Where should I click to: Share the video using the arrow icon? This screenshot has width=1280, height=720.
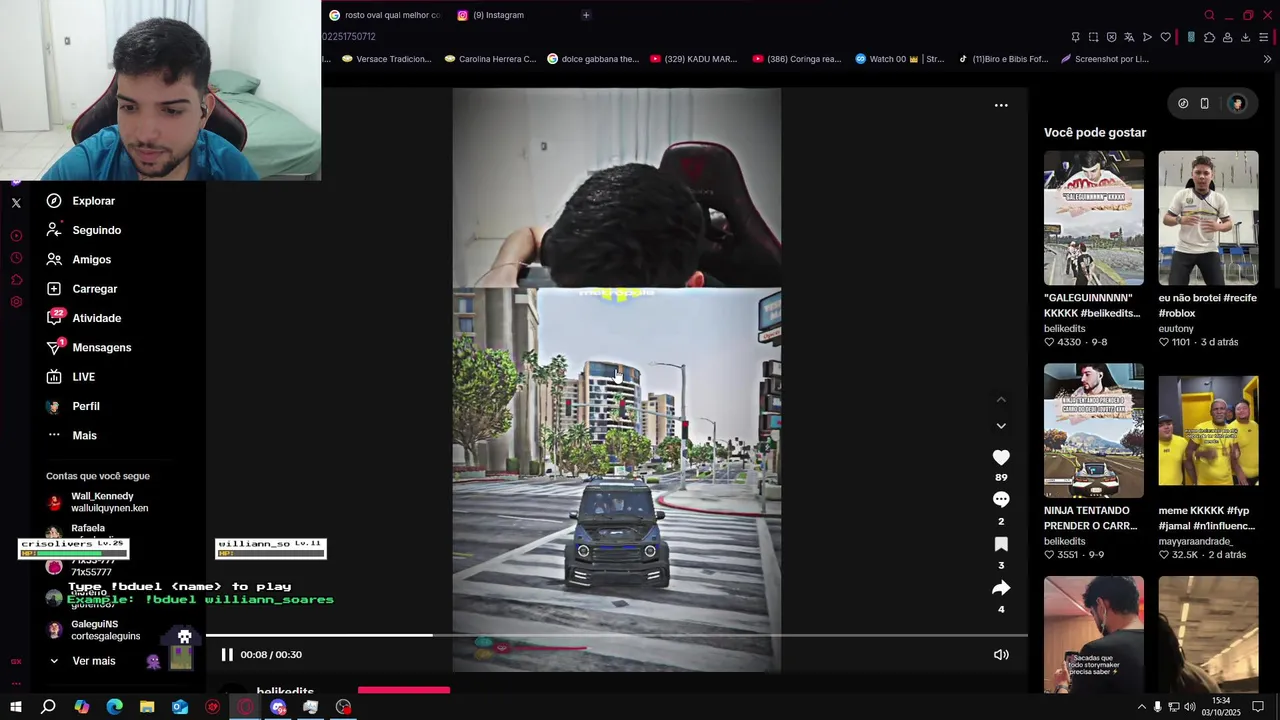[1001, 588]
